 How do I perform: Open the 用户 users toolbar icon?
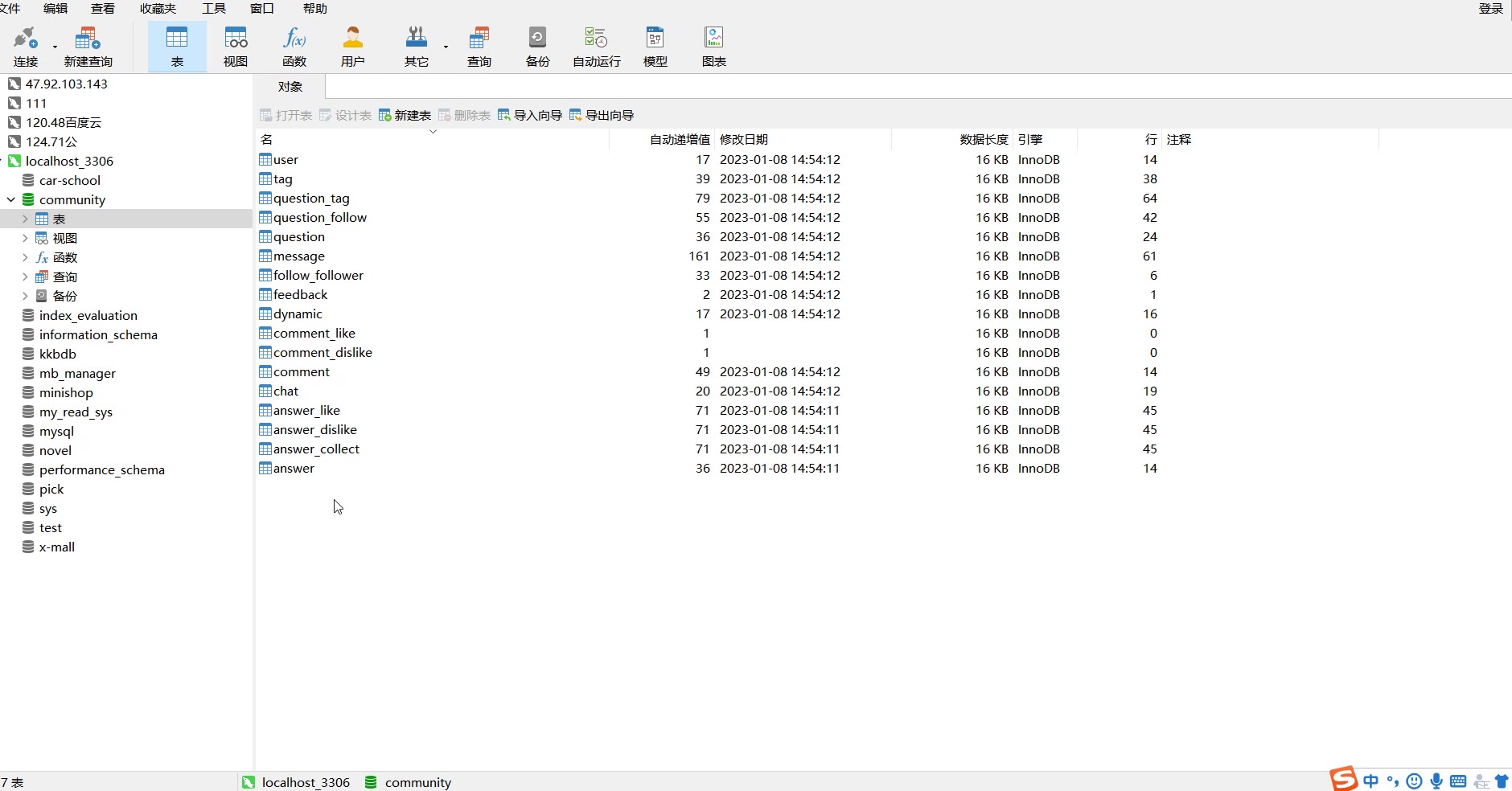(353, 47)
